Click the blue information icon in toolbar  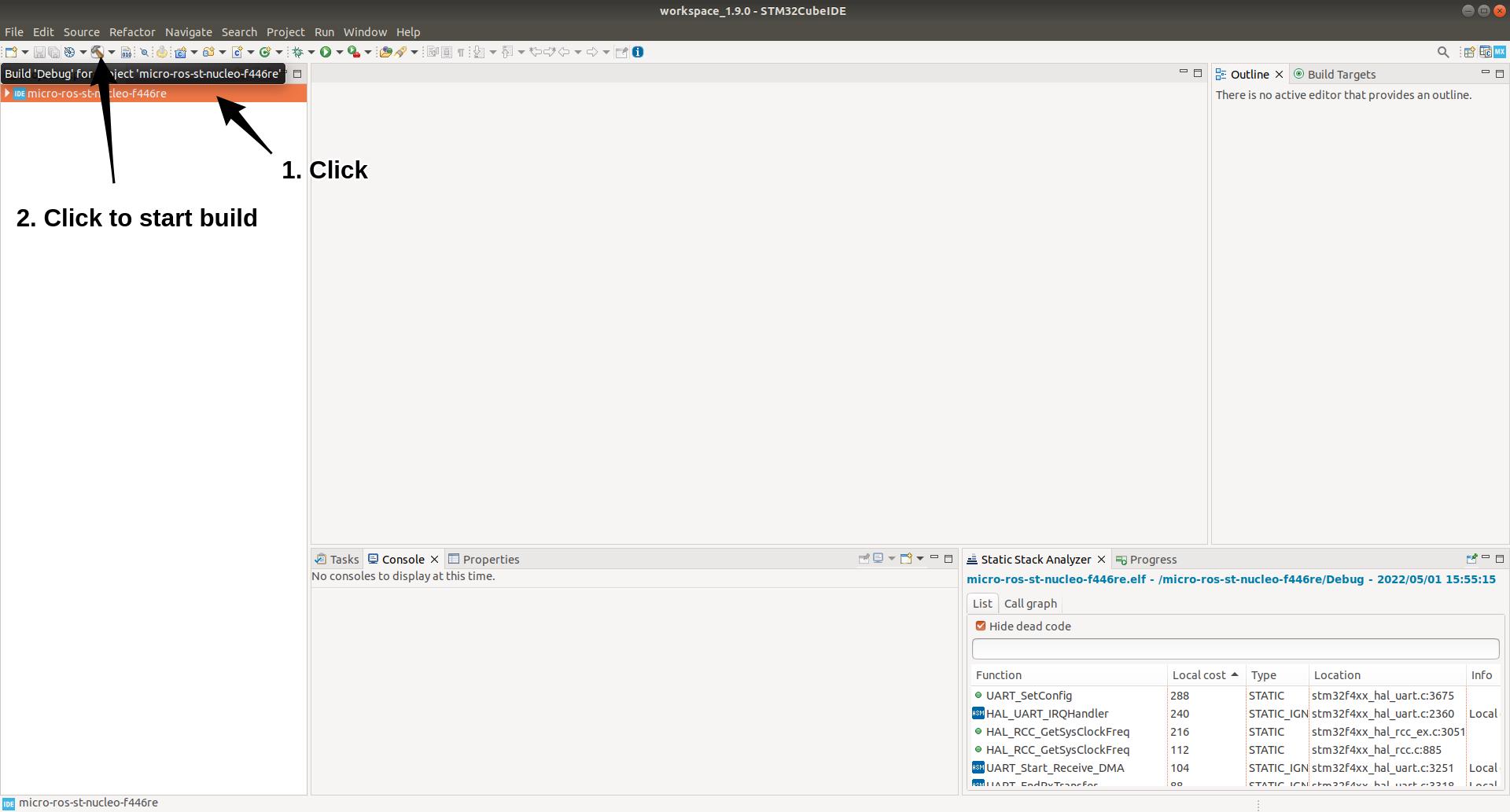(638, 52)
